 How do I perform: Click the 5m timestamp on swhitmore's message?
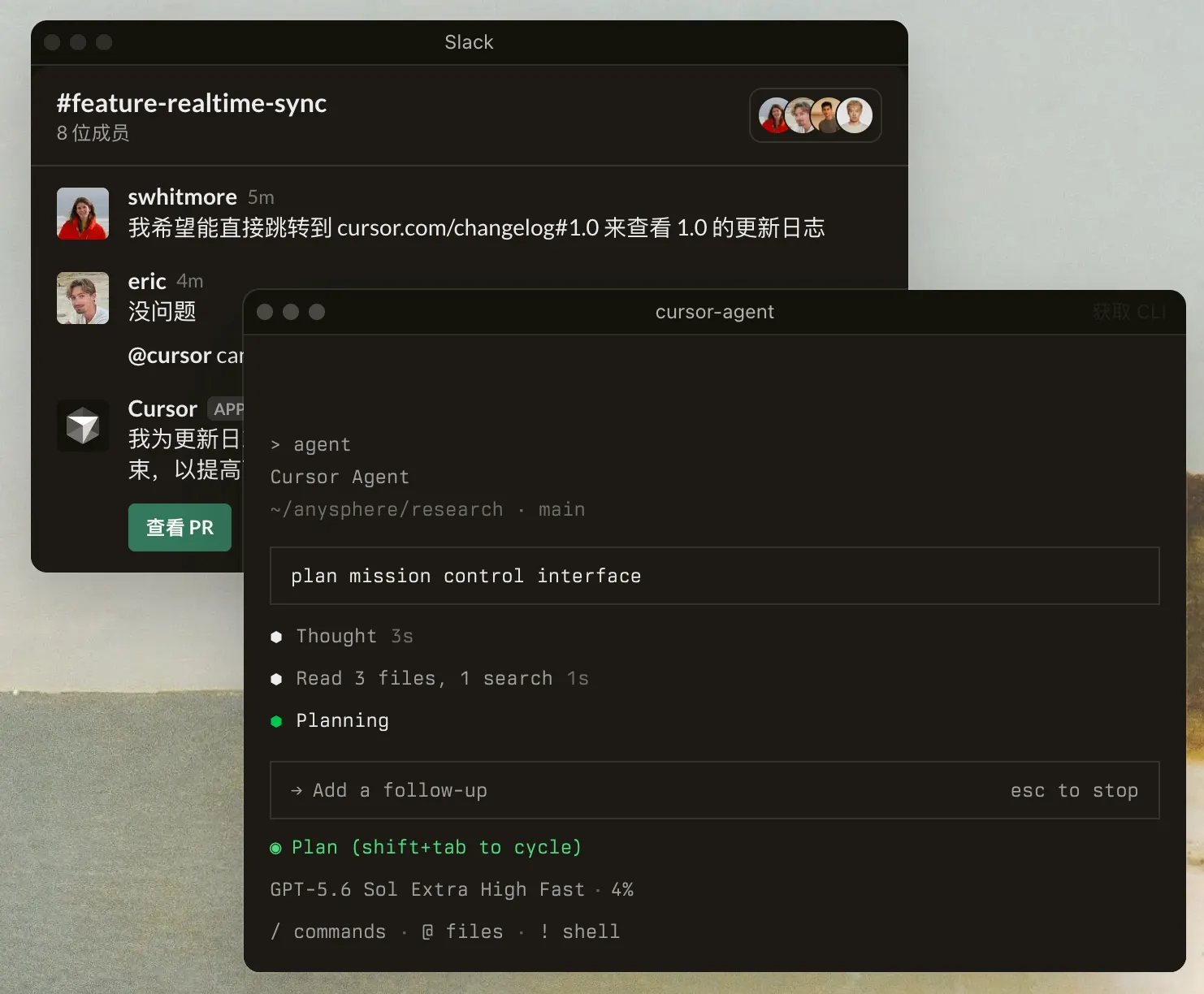click(x=261, y=197)
